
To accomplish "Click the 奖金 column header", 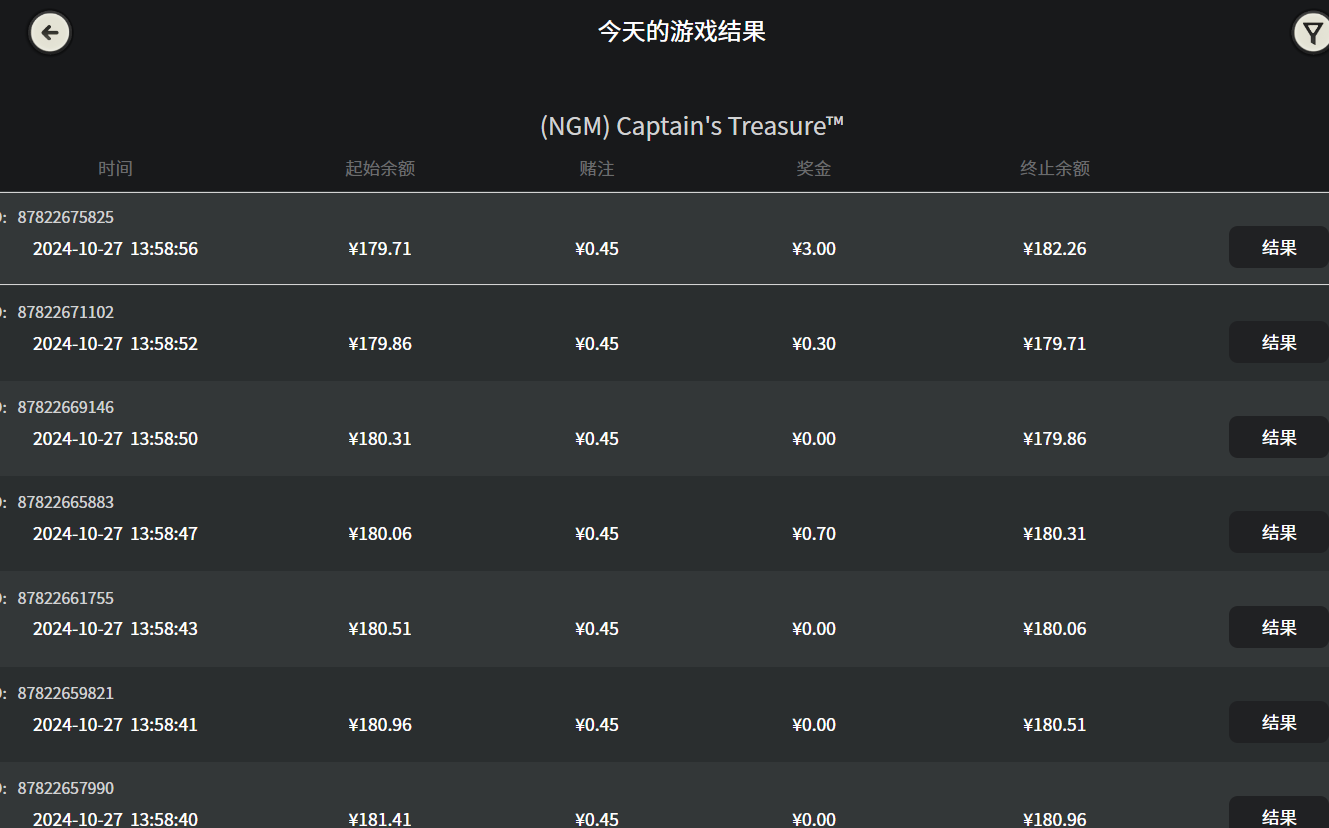I will point(814,168).
